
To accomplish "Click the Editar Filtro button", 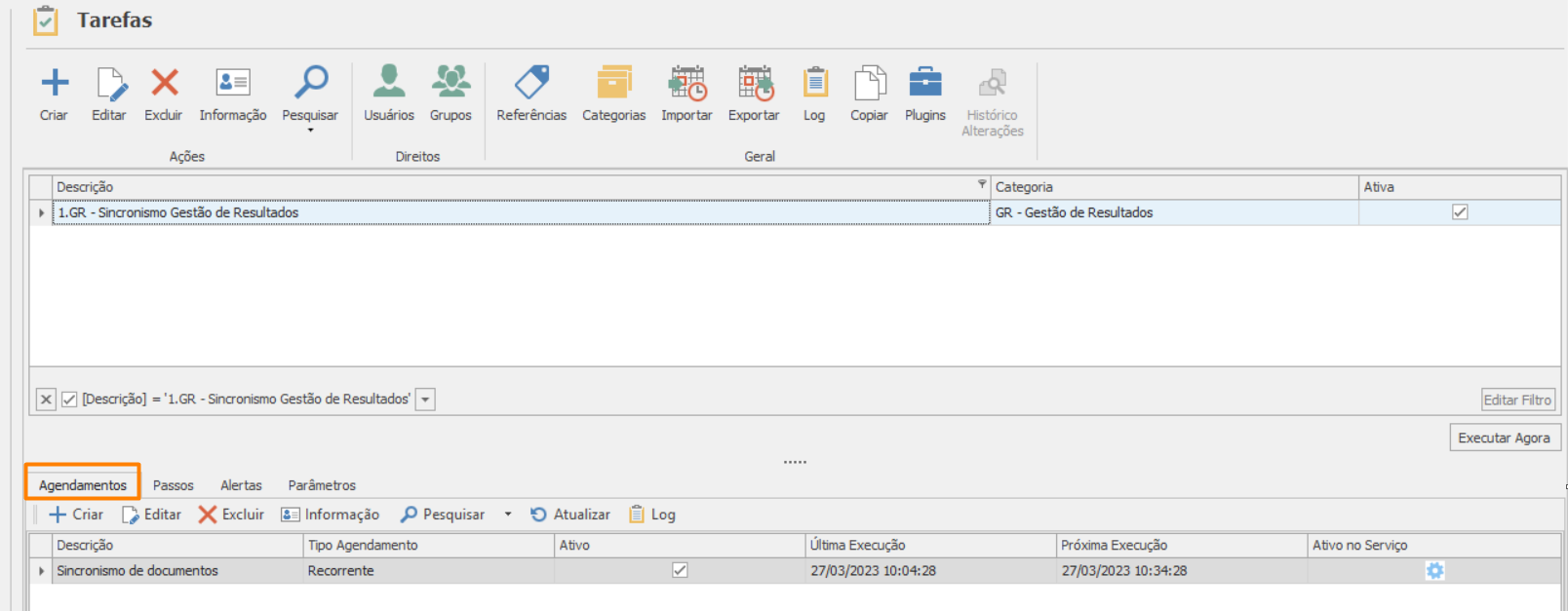I will [1517, 400].
